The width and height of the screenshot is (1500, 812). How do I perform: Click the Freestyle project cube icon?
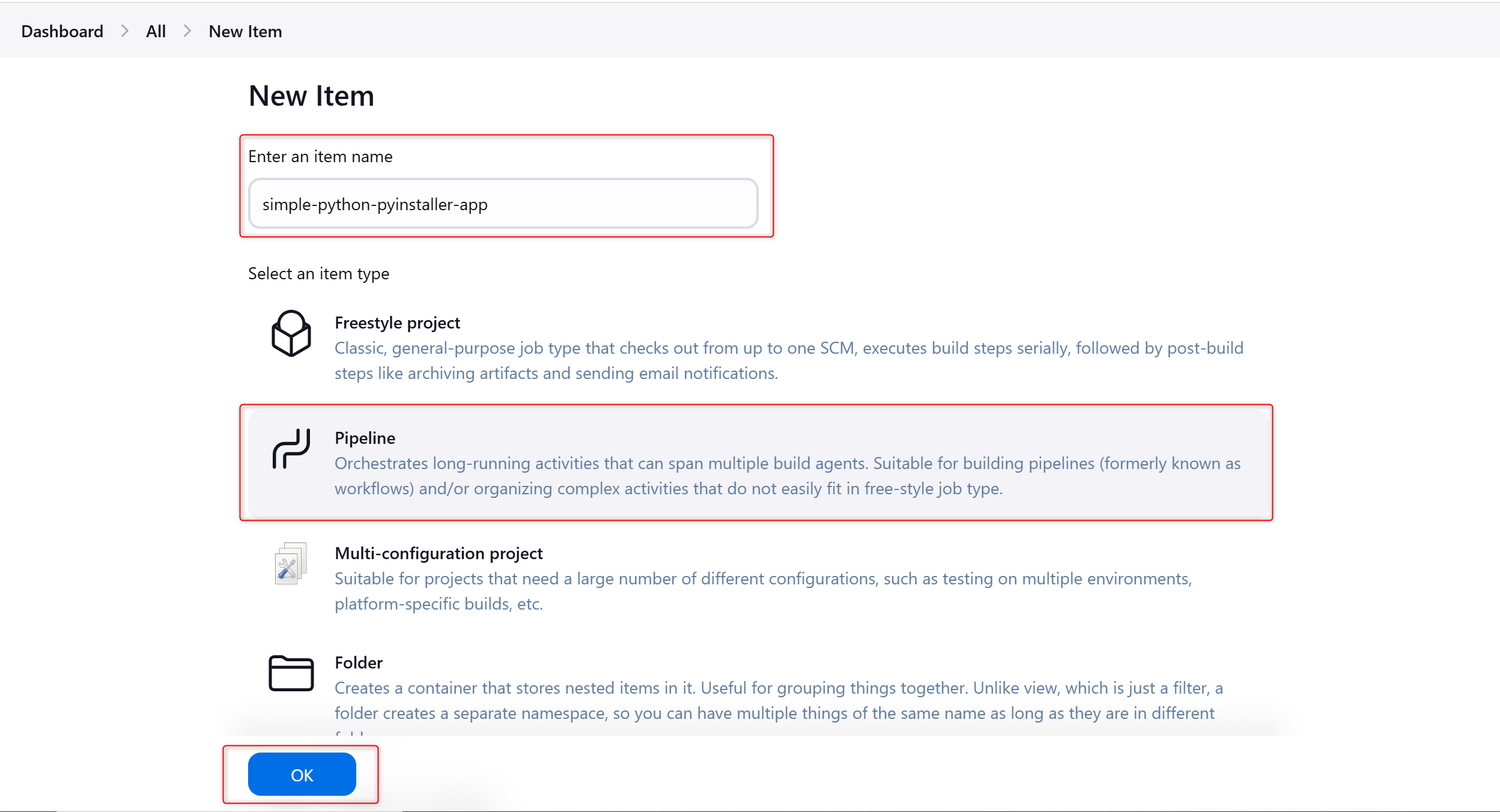(291, 333)
